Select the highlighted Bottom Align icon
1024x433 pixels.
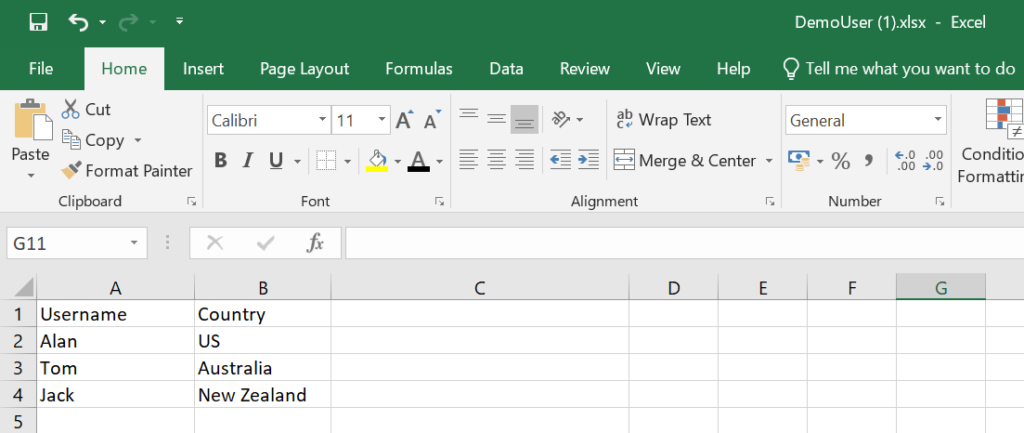(524, 120)
